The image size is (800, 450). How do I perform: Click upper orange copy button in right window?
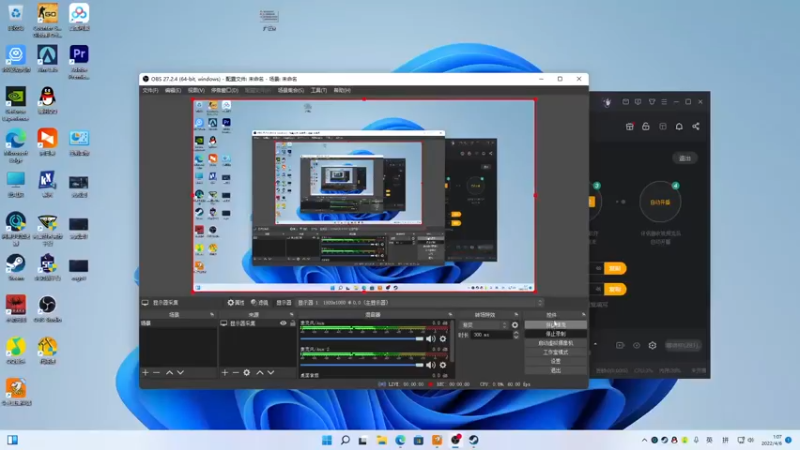[615, 268]
